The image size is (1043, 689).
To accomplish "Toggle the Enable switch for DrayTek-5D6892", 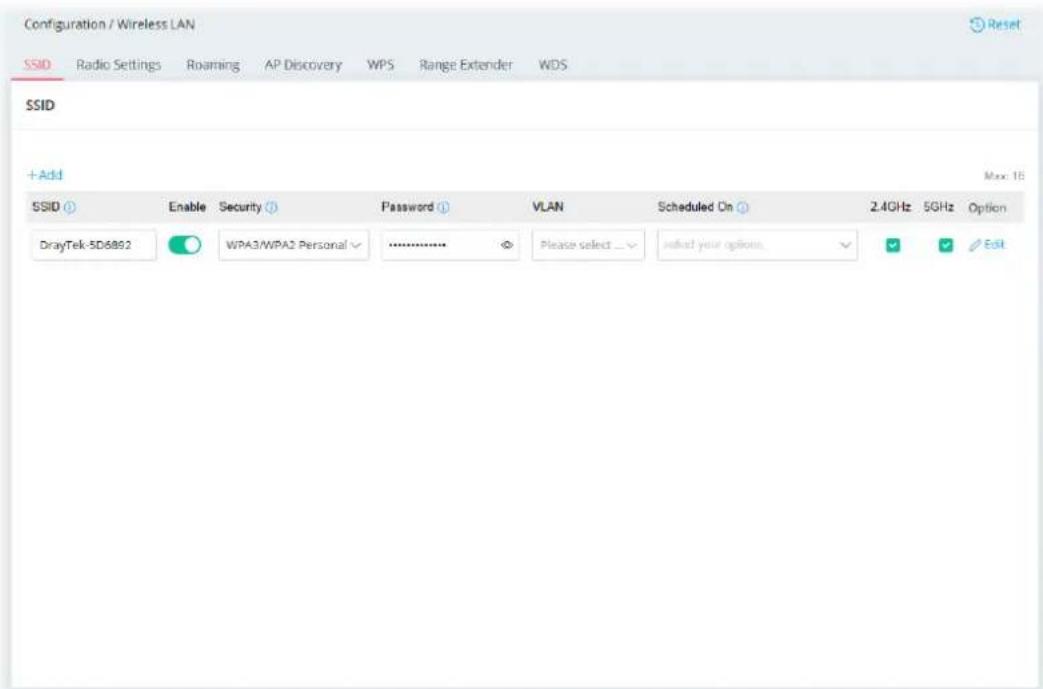I will pos(184,245).
